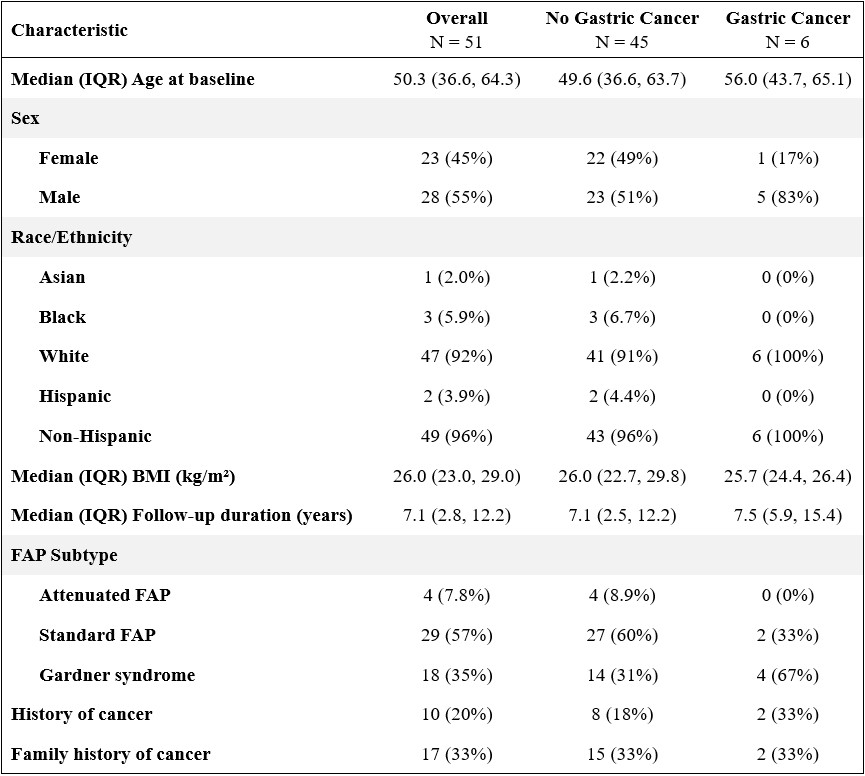Select the Gastric Cancer column header
Viewport: 865px width, 776px height.
pos(788,30)
